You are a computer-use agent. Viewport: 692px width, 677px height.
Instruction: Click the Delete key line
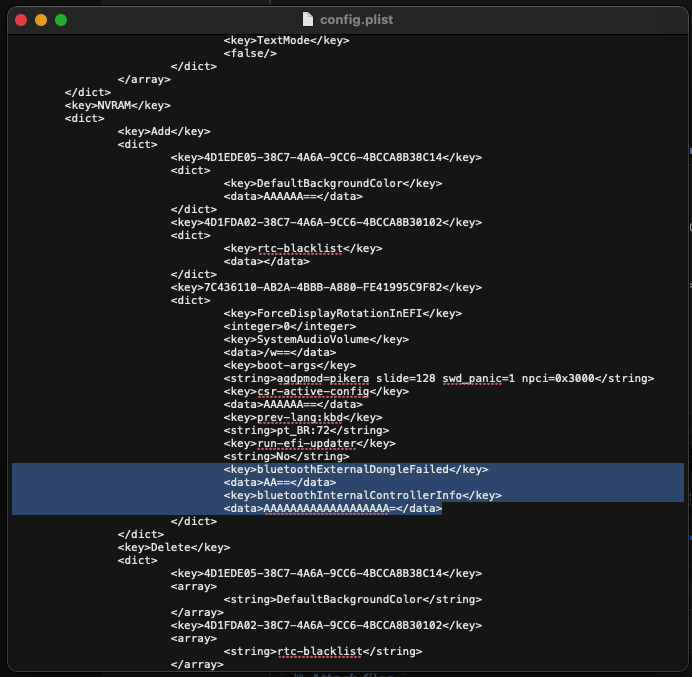[173, 547]
